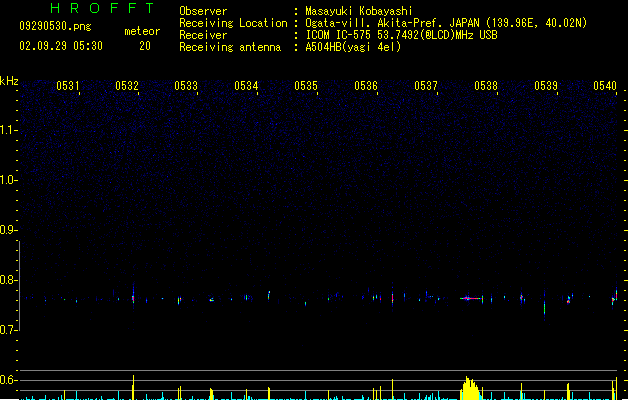Image resolution: width=629 pixels, height=400 pixels.
Task: Click the kHz axis unit label
Action: pyautogui.click(x=9, y=81)
